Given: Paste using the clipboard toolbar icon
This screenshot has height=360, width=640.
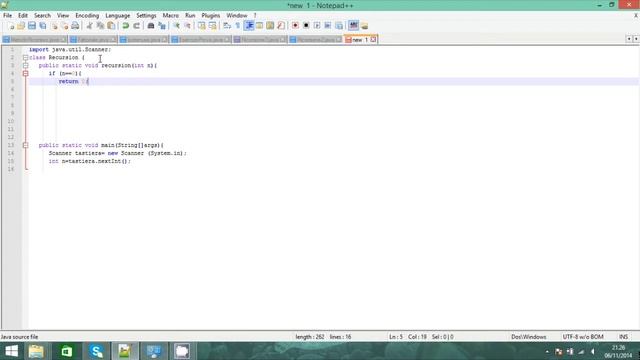Looking at the screenshot, I should pyautogui.click(x=111, y=26).
